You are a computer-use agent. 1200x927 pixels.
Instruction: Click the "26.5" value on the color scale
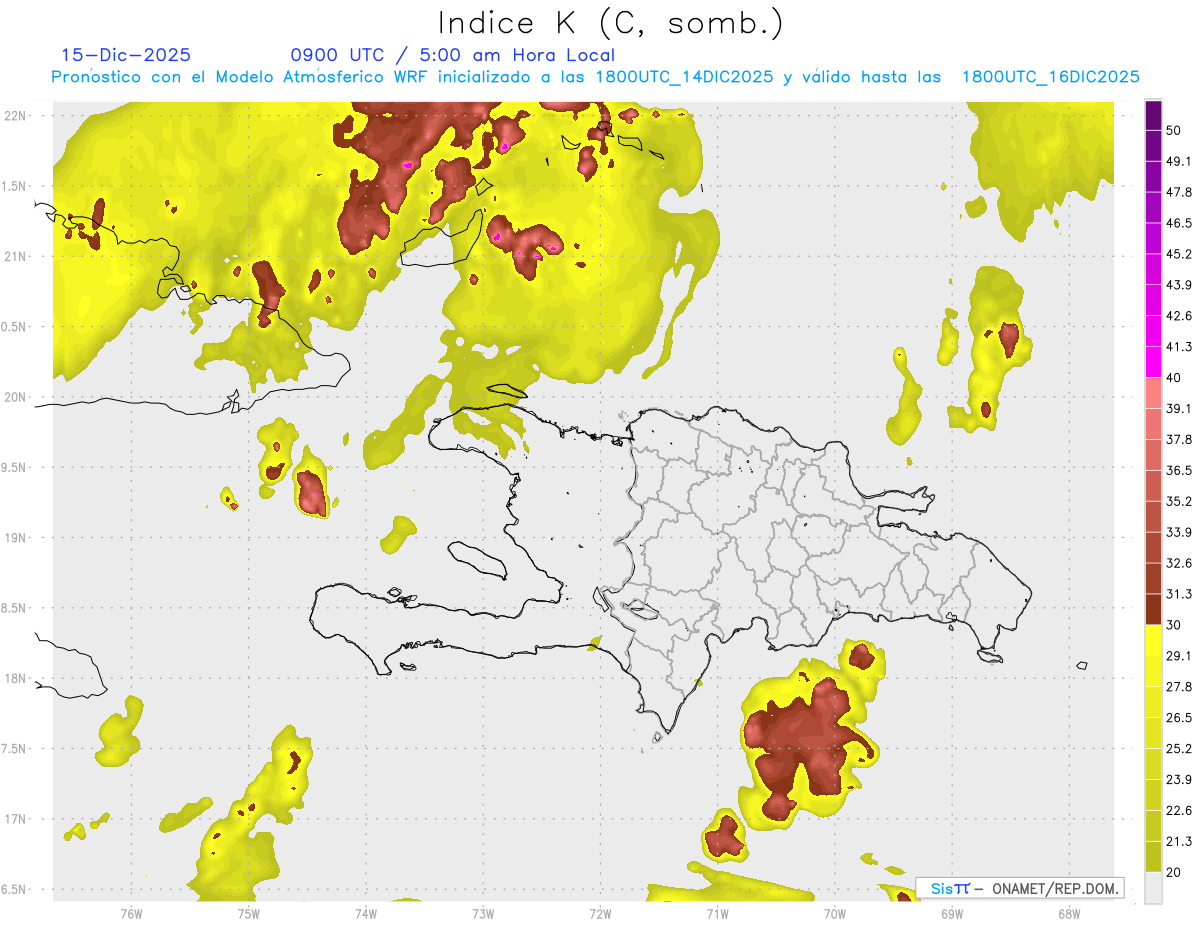pyautogui.click(x=1179, y=718)
